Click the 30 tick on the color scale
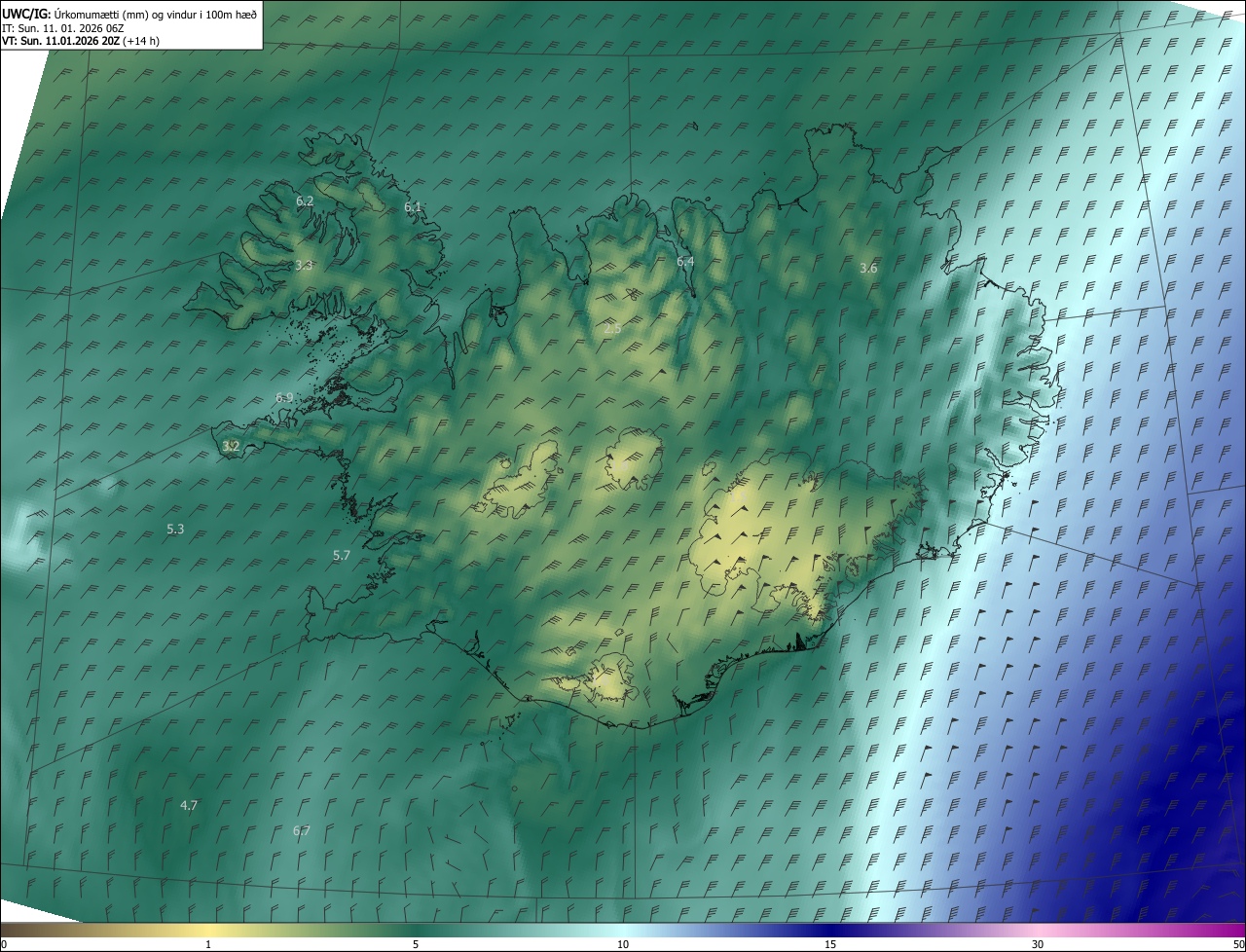This screenshot has width=1246, height=952. [1038, 944]
